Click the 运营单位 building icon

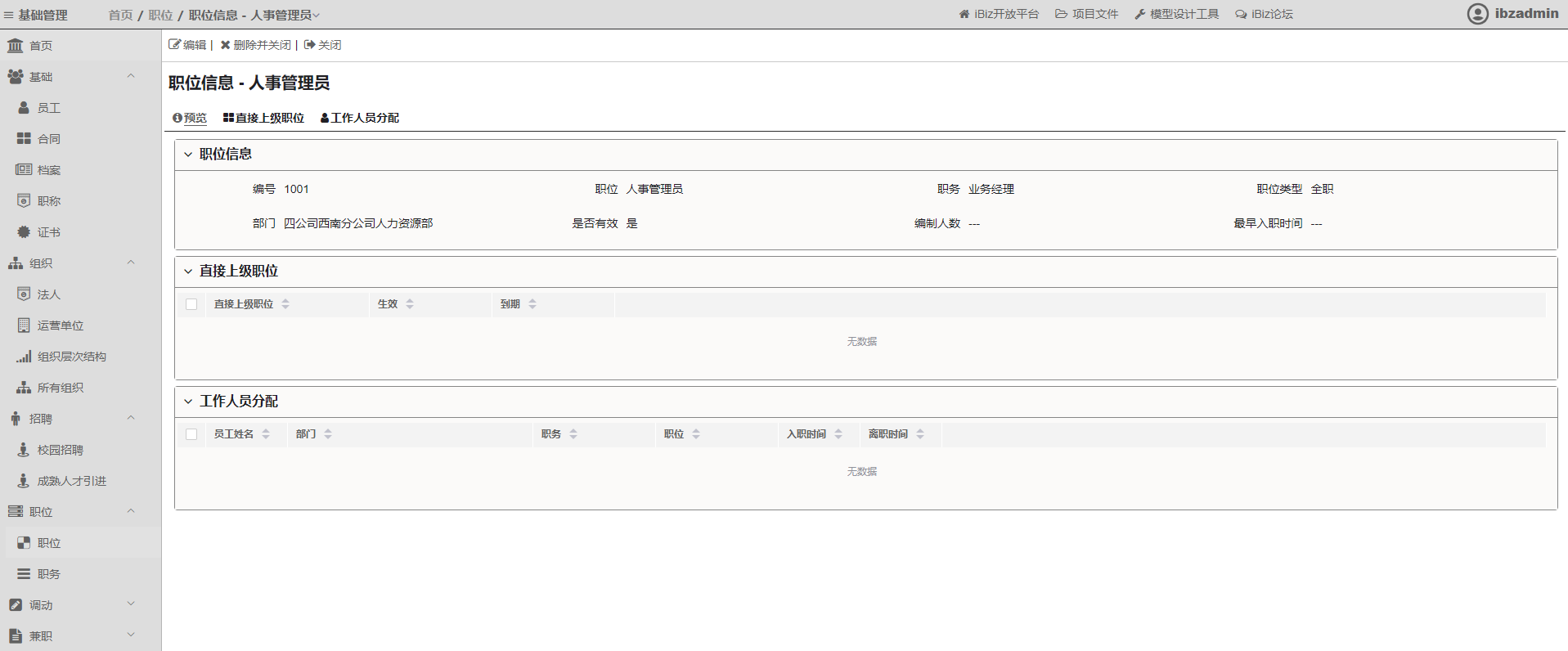24,325
